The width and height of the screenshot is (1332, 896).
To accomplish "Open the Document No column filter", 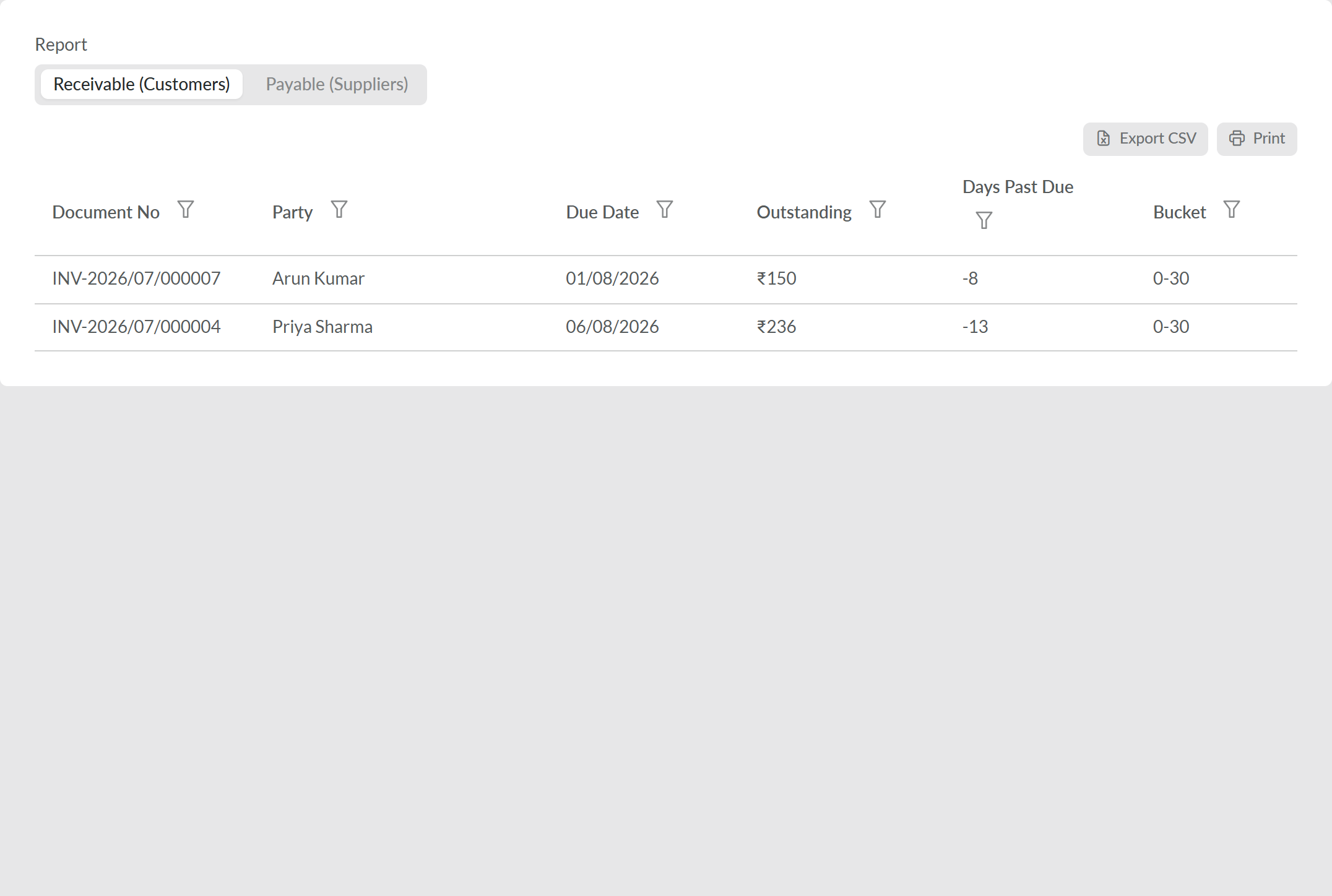I will click(186, 210).
